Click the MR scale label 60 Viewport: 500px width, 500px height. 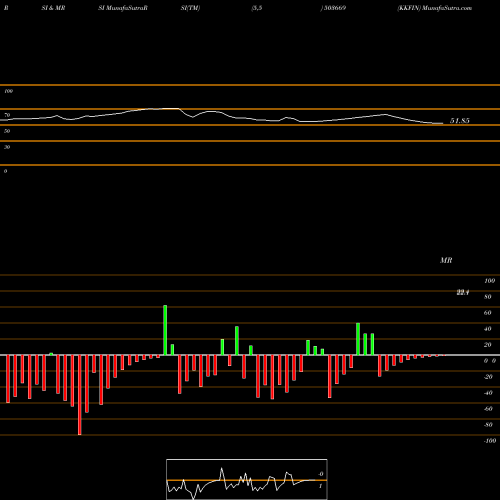(488, 313)
